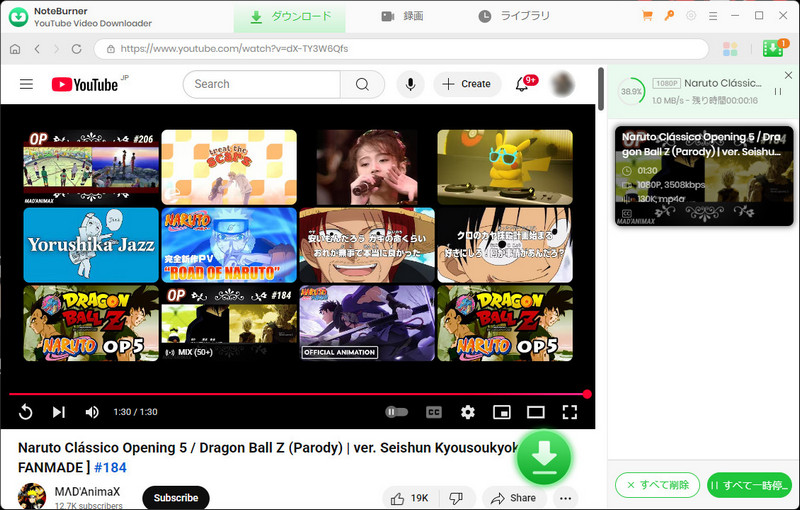Click the 1080P quality badge
The height and width of the screenshot is (510, 800).
[666, 83]
